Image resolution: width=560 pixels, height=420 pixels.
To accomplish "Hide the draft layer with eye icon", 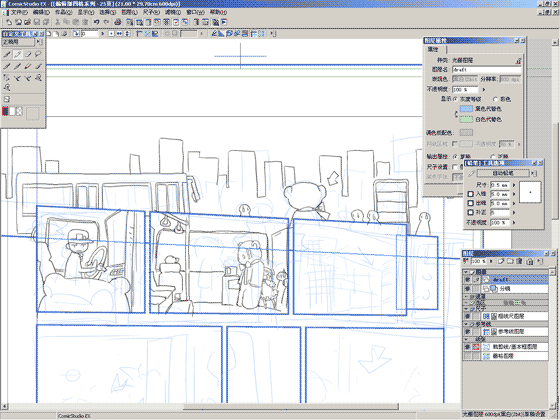I will [467, 280].
